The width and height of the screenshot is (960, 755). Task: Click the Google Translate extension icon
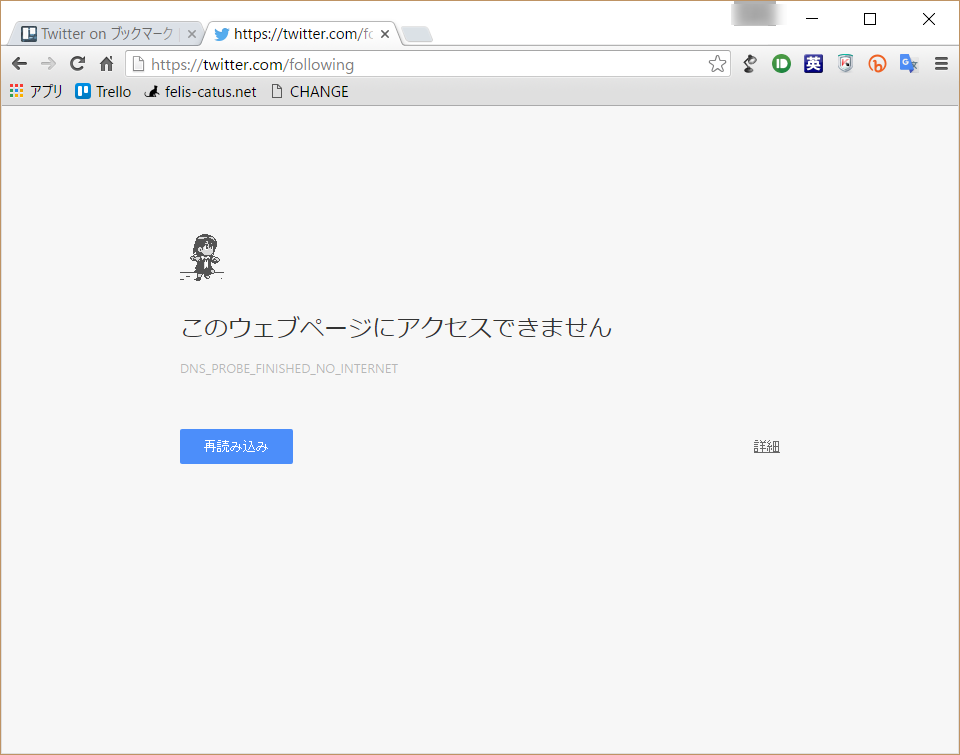[908, 63]
